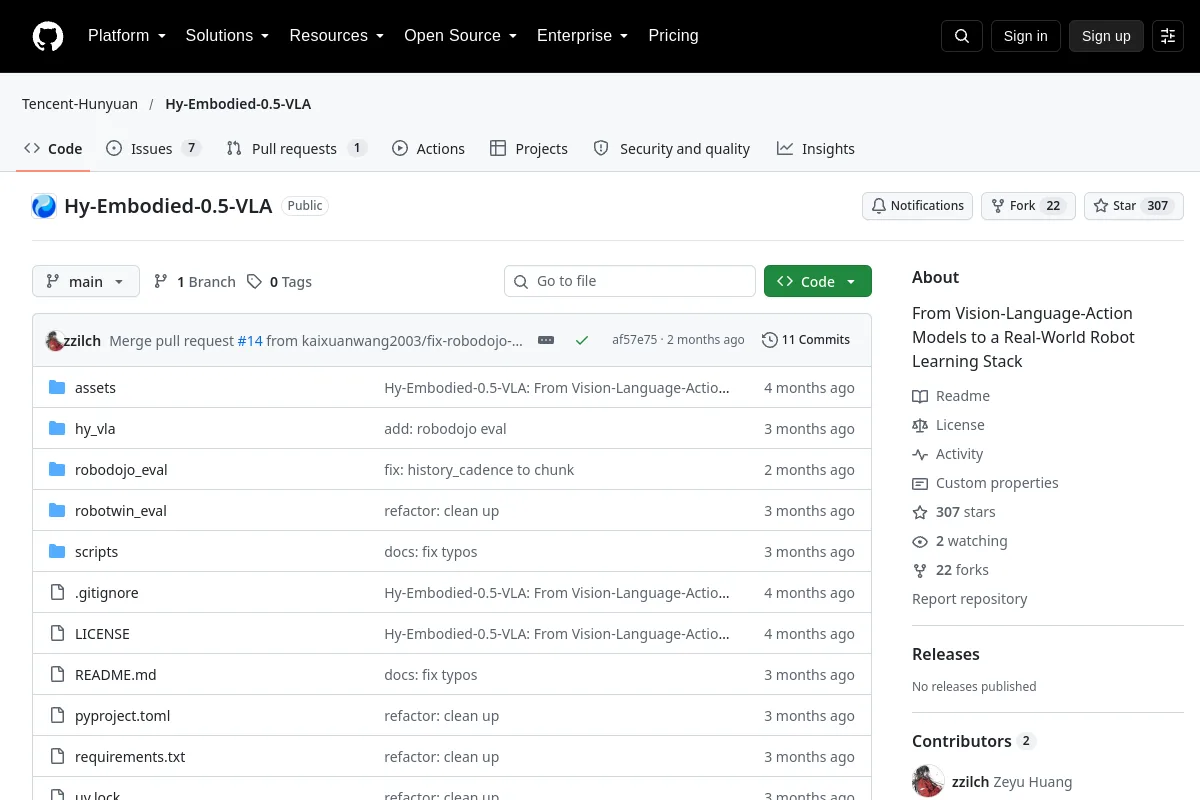Click the green check status icon
1200x800 pixels.
[x=582, y=340]
